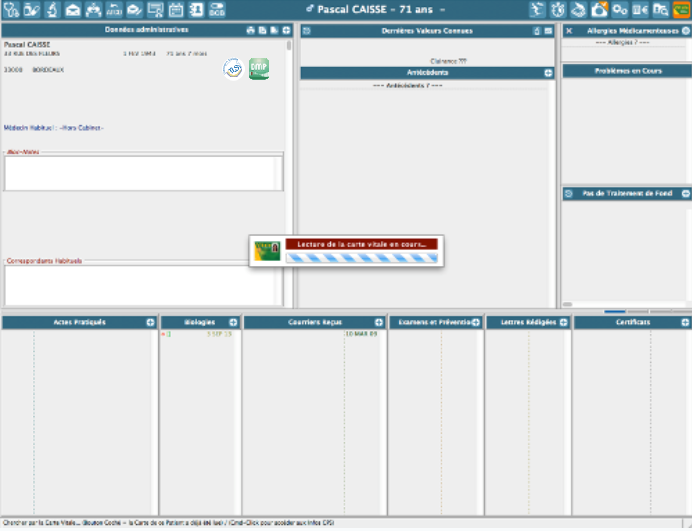
Task: Open the calendar agenda toolbar icon
Action: click(175, 10)
